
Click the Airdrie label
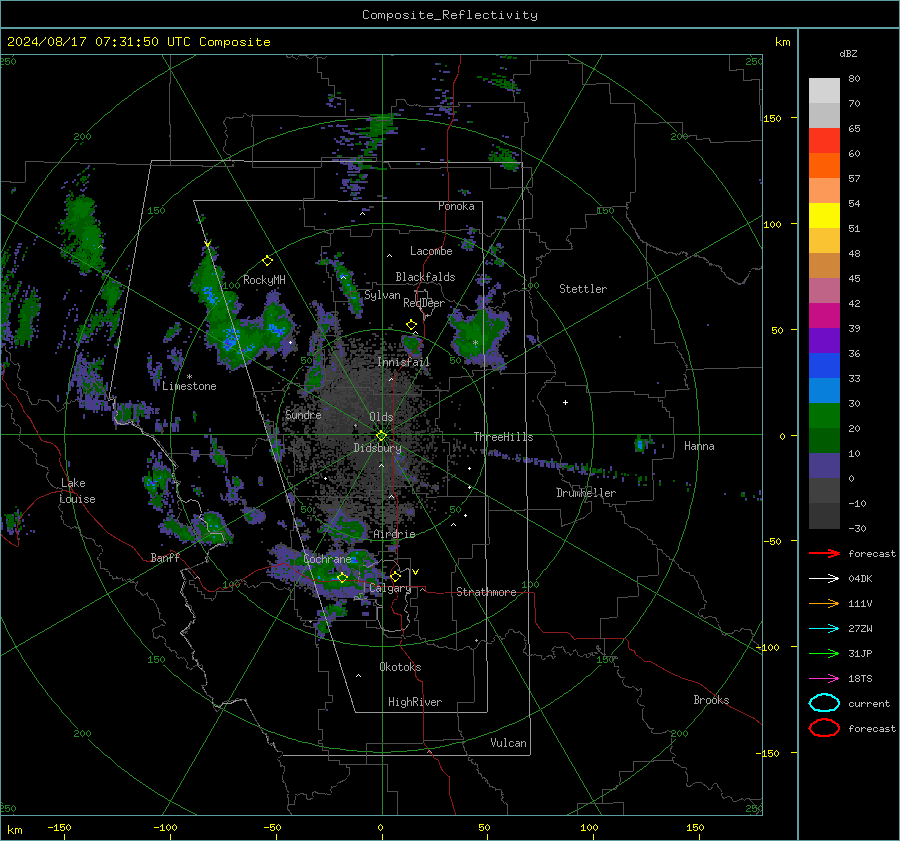(x=394, y=534)
